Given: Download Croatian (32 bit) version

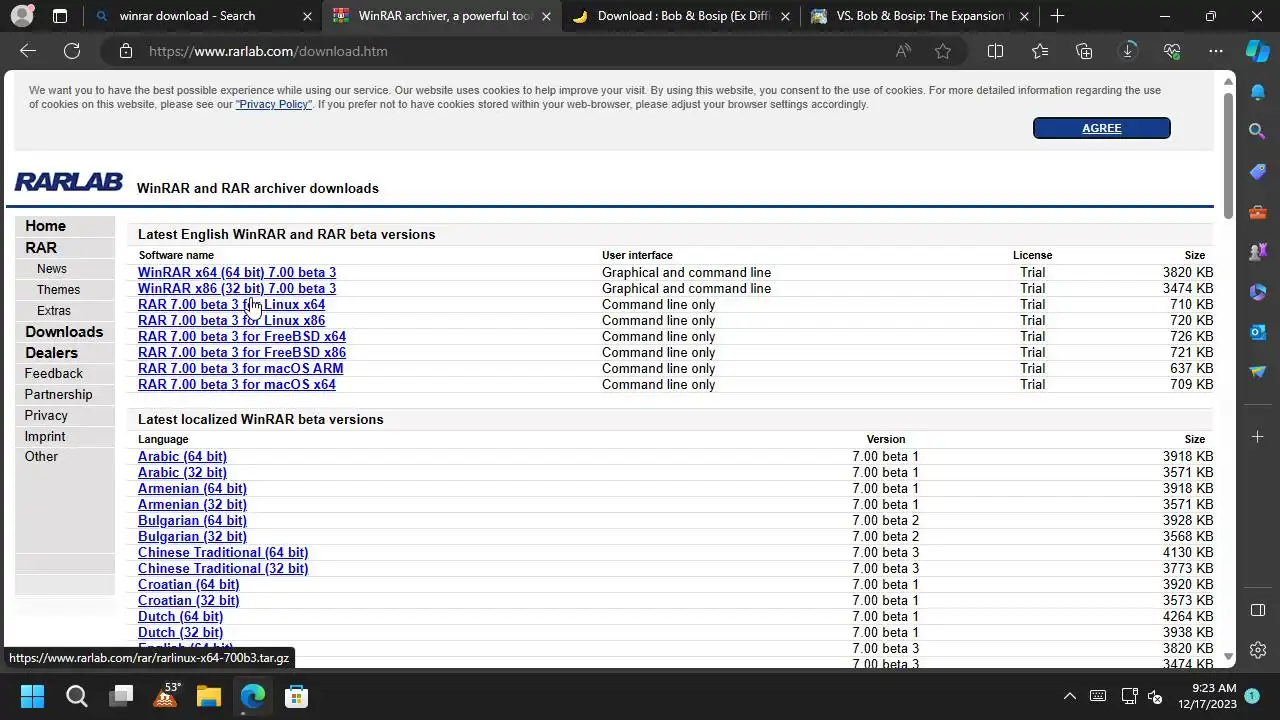Looking at the screenshot, I should click(188, 600).
